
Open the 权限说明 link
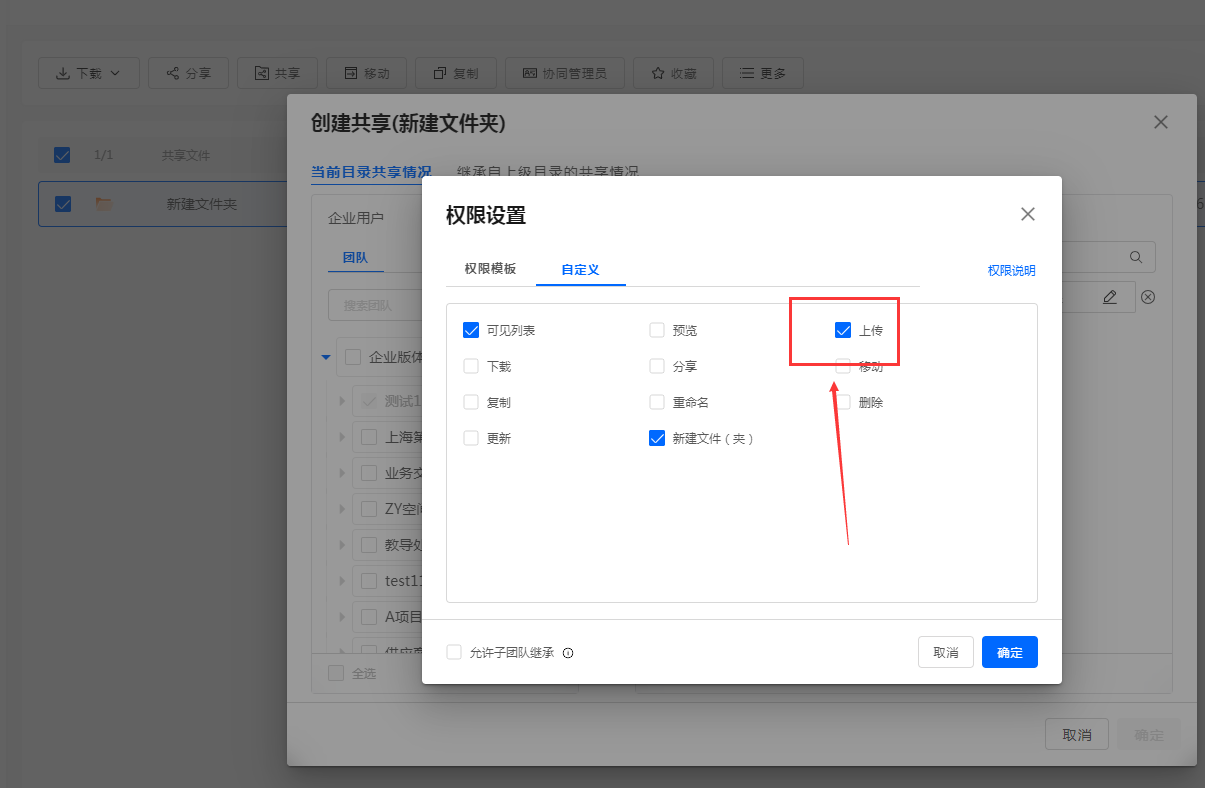pyautogui.click(x=1012, y=270)
